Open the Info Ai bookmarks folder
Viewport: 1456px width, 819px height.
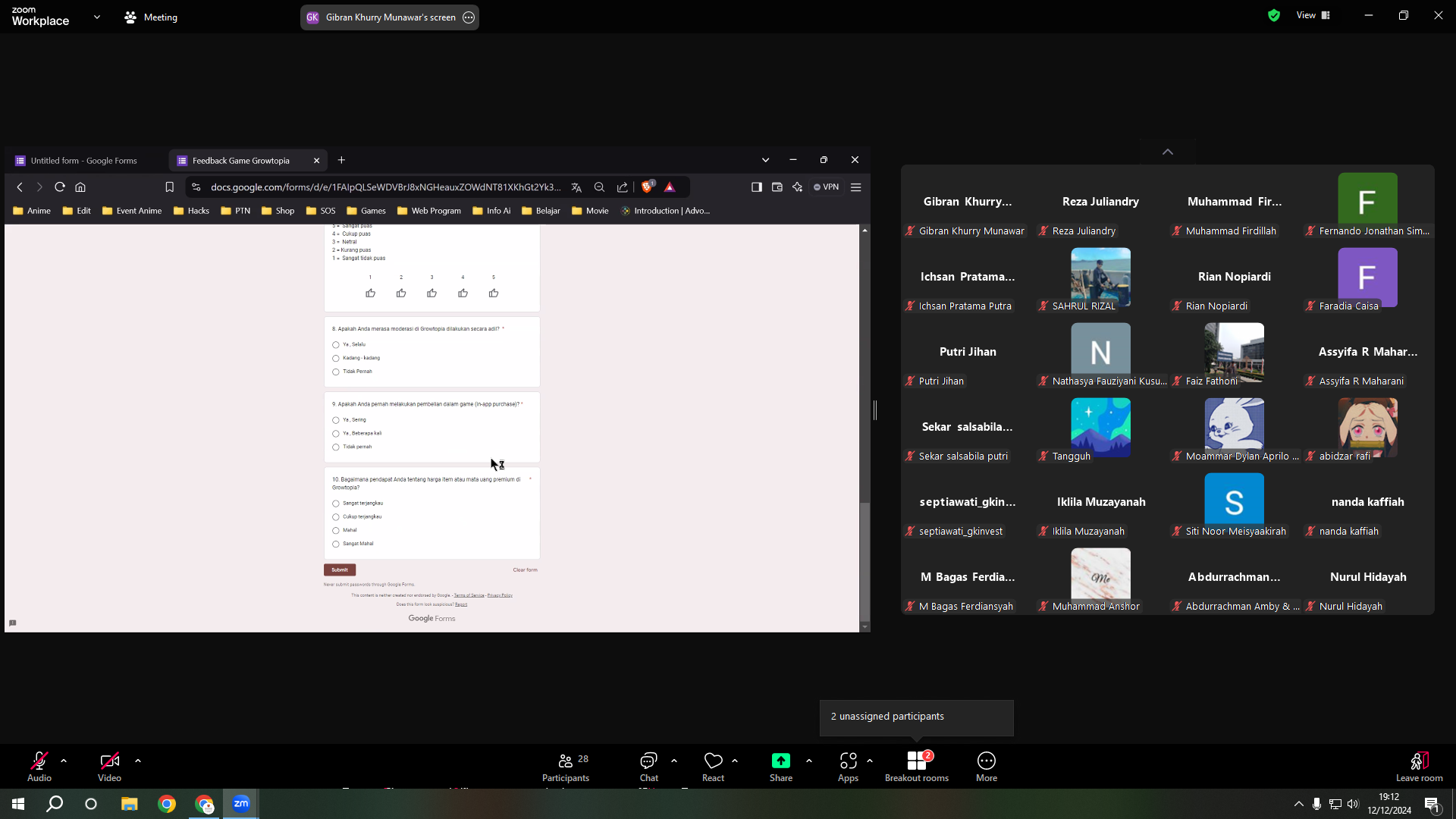pyautogui.click(x=491, y=211)
